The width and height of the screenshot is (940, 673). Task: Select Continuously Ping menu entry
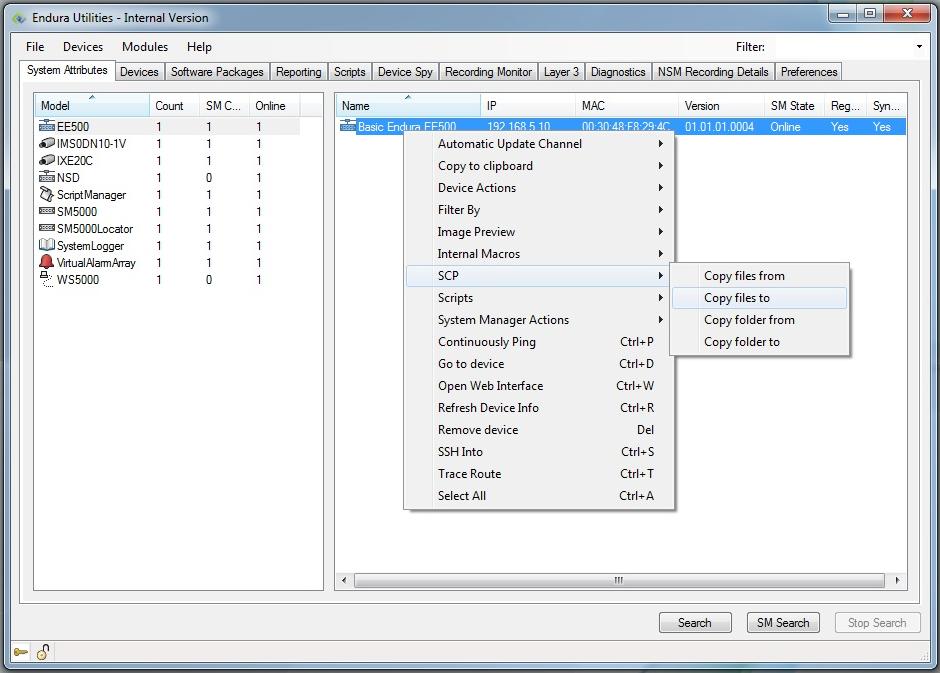[540, 342]
